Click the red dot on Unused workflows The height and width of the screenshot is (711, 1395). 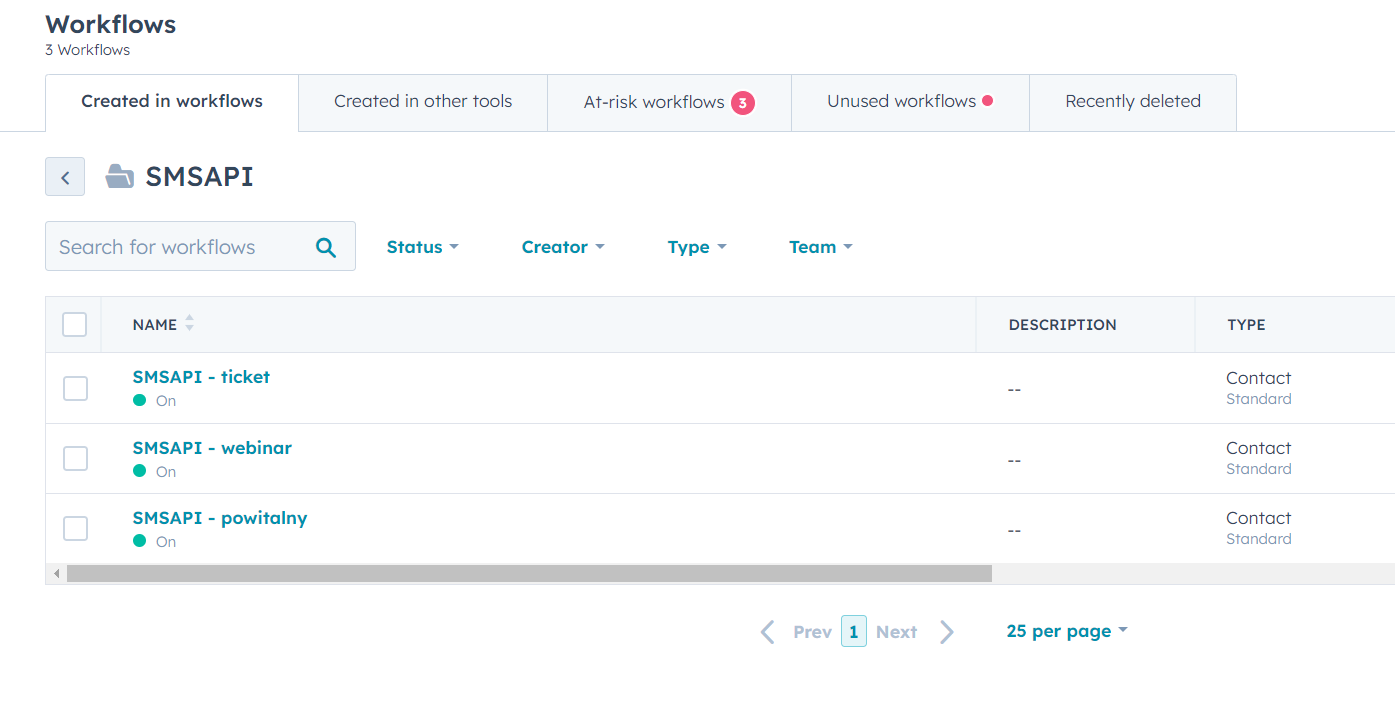[988, 101]
